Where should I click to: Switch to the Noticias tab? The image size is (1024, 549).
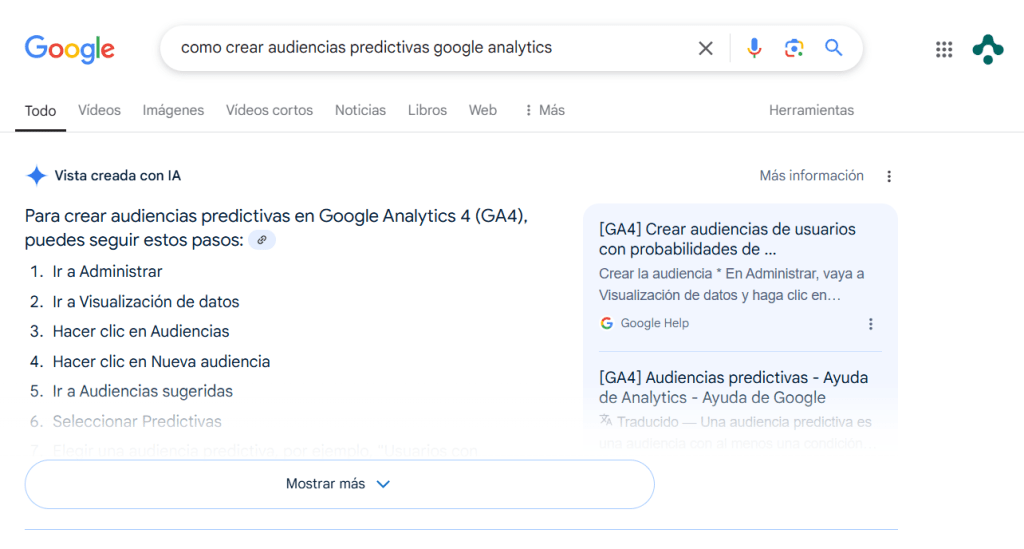[360, 110]
